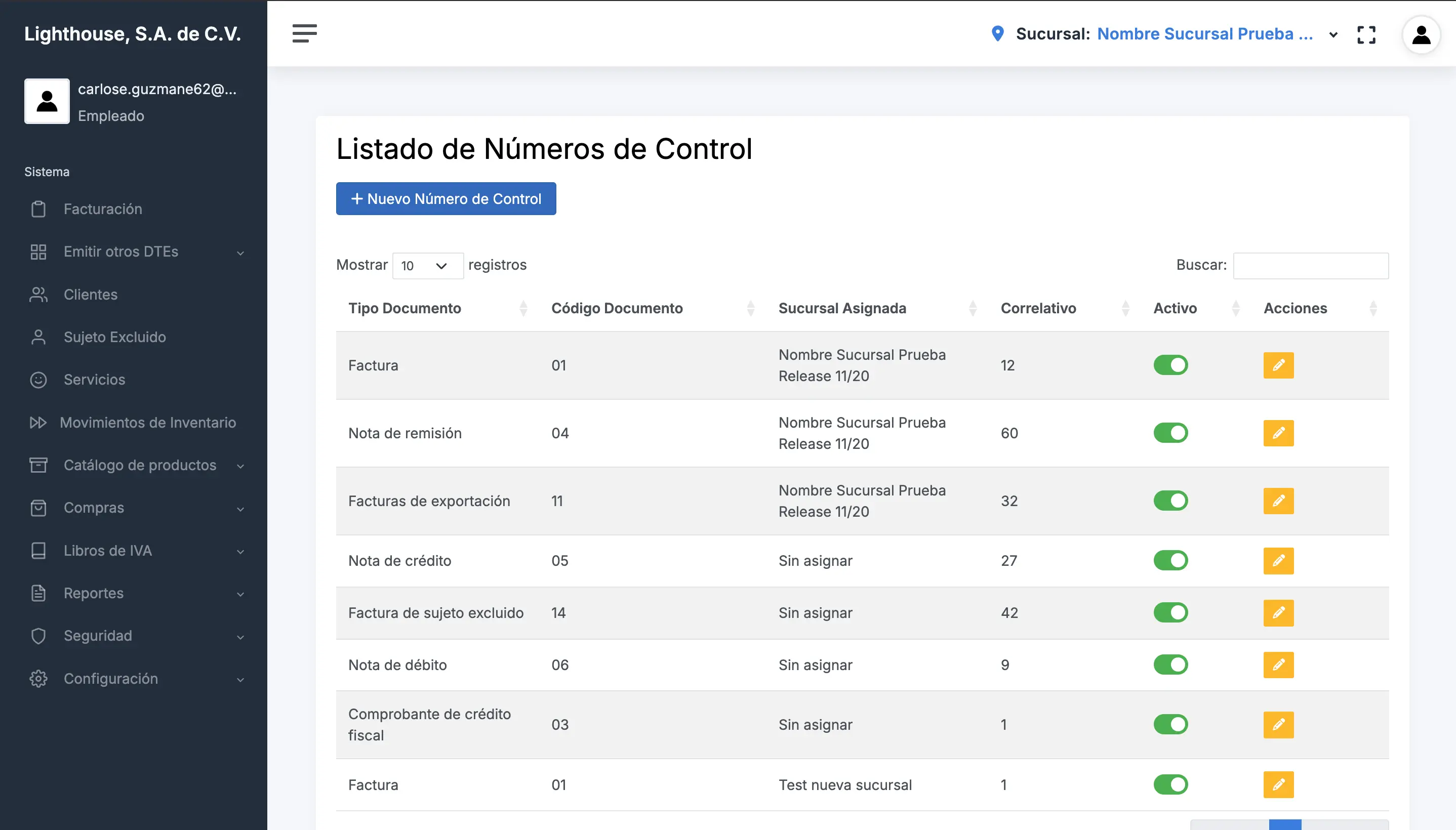Click the Lighthouse, S.A. de C.V. title
Screen dimensions: 1456x830
(x=132, y=33)
